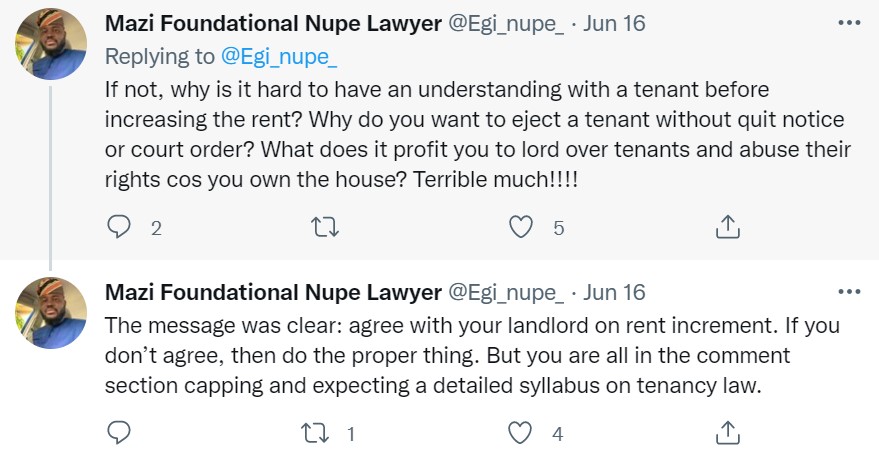Image resolution: width=879 pixels, height=454 pixels.
Task: Click the @Egi_nupe_ handle on second tweet
Action: (x=508, y=292)
